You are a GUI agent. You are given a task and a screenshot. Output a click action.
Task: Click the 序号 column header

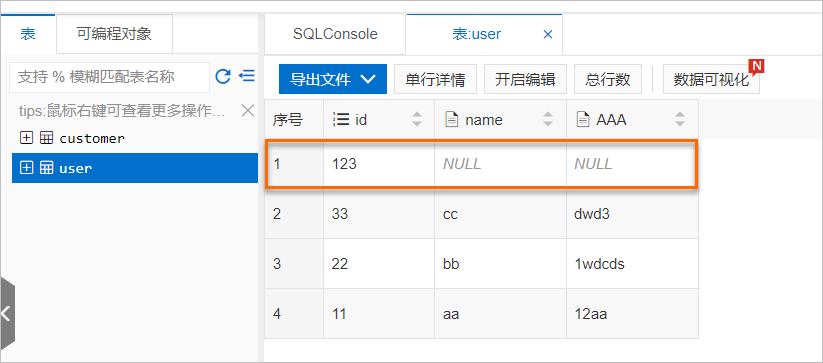[x=294, y=120]
